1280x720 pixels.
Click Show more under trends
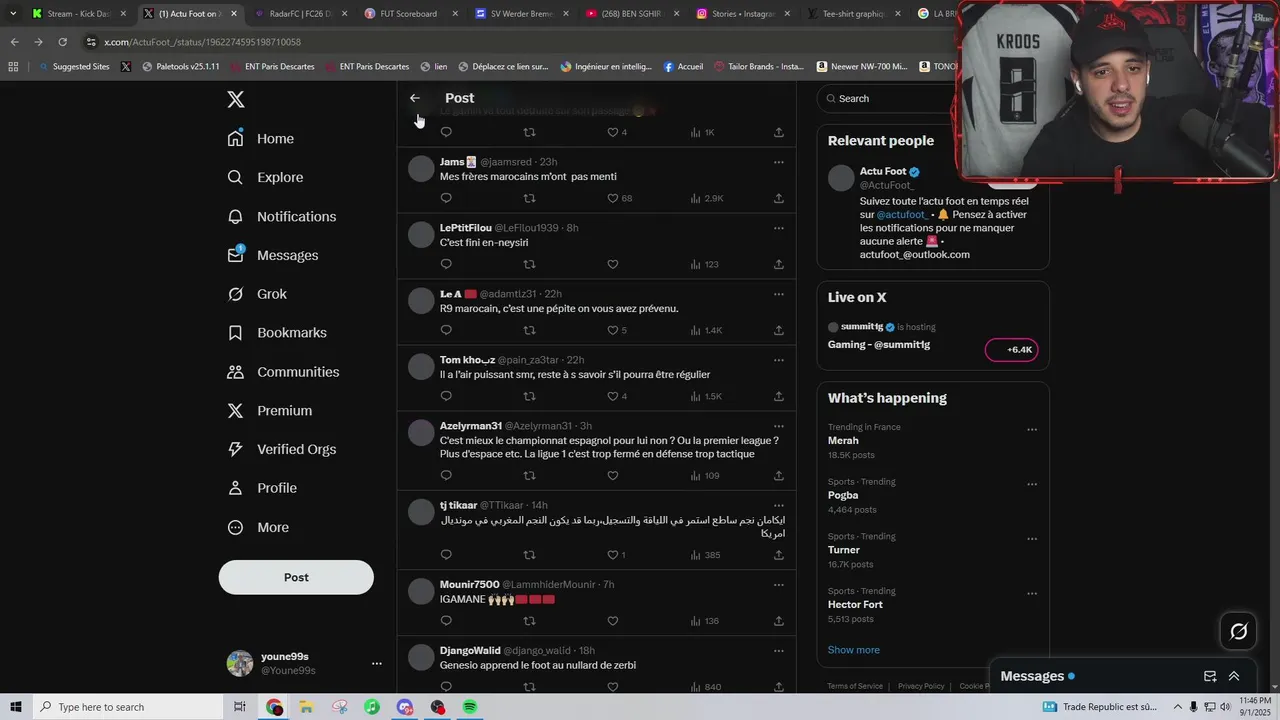pos(853,650)
